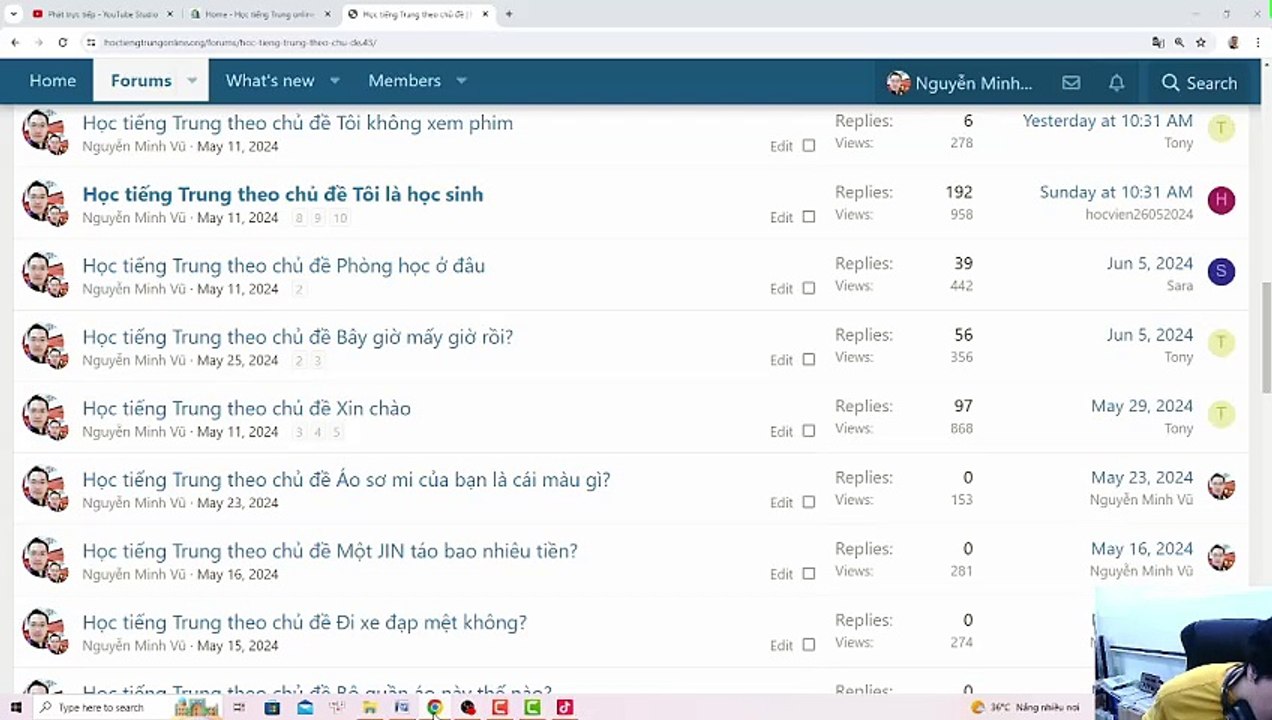The width and height of the screenshot is (1272, 720).
Task: Go to page 2 of 'Phòng học ở đâu'
Action: point(298,289)
